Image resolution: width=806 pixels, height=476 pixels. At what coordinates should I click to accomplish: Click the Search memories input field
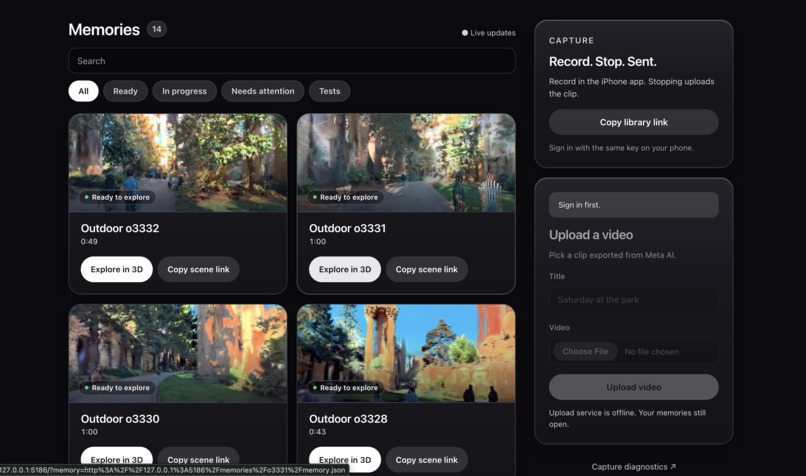[292, 61]
